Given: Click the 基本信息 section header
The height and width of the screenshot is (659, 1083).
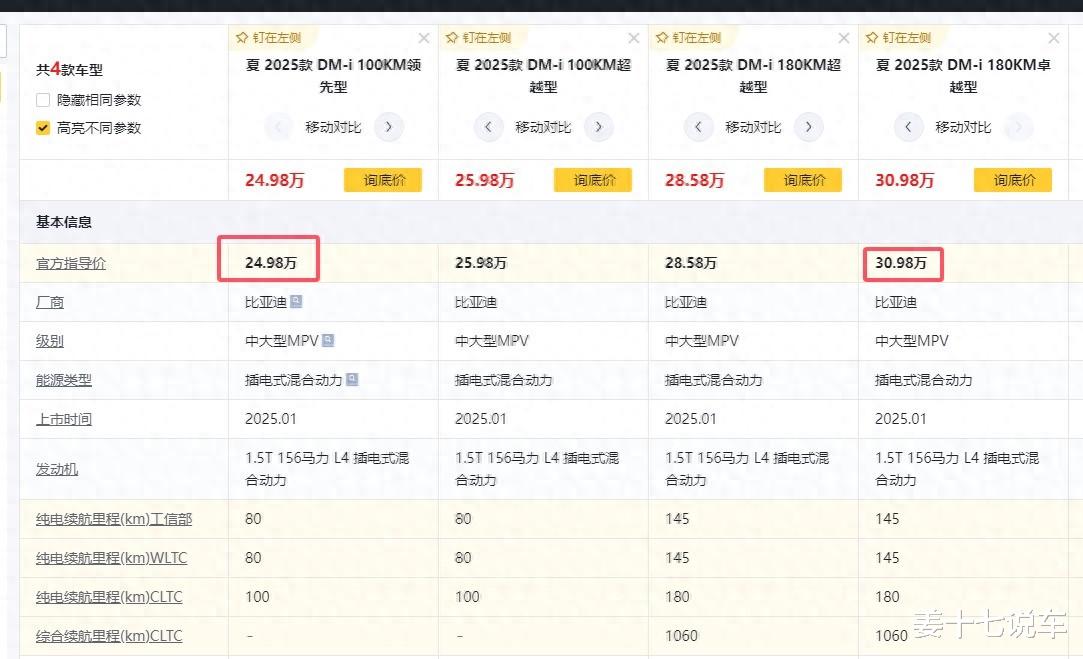Looking at the screenshot, I should (x=64, y=222).
